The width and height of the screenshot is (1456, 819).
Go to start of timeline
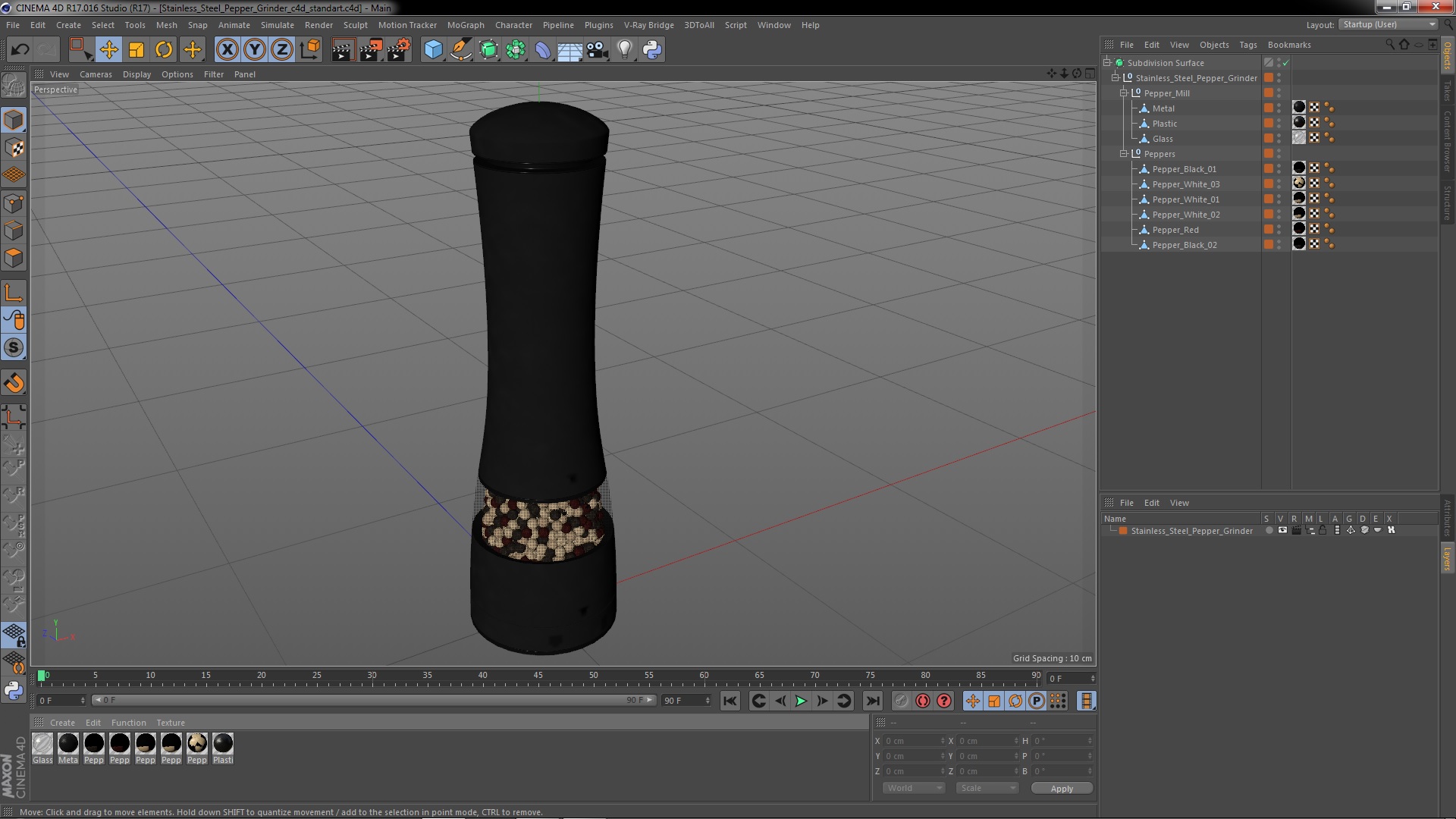coord(730,701)
